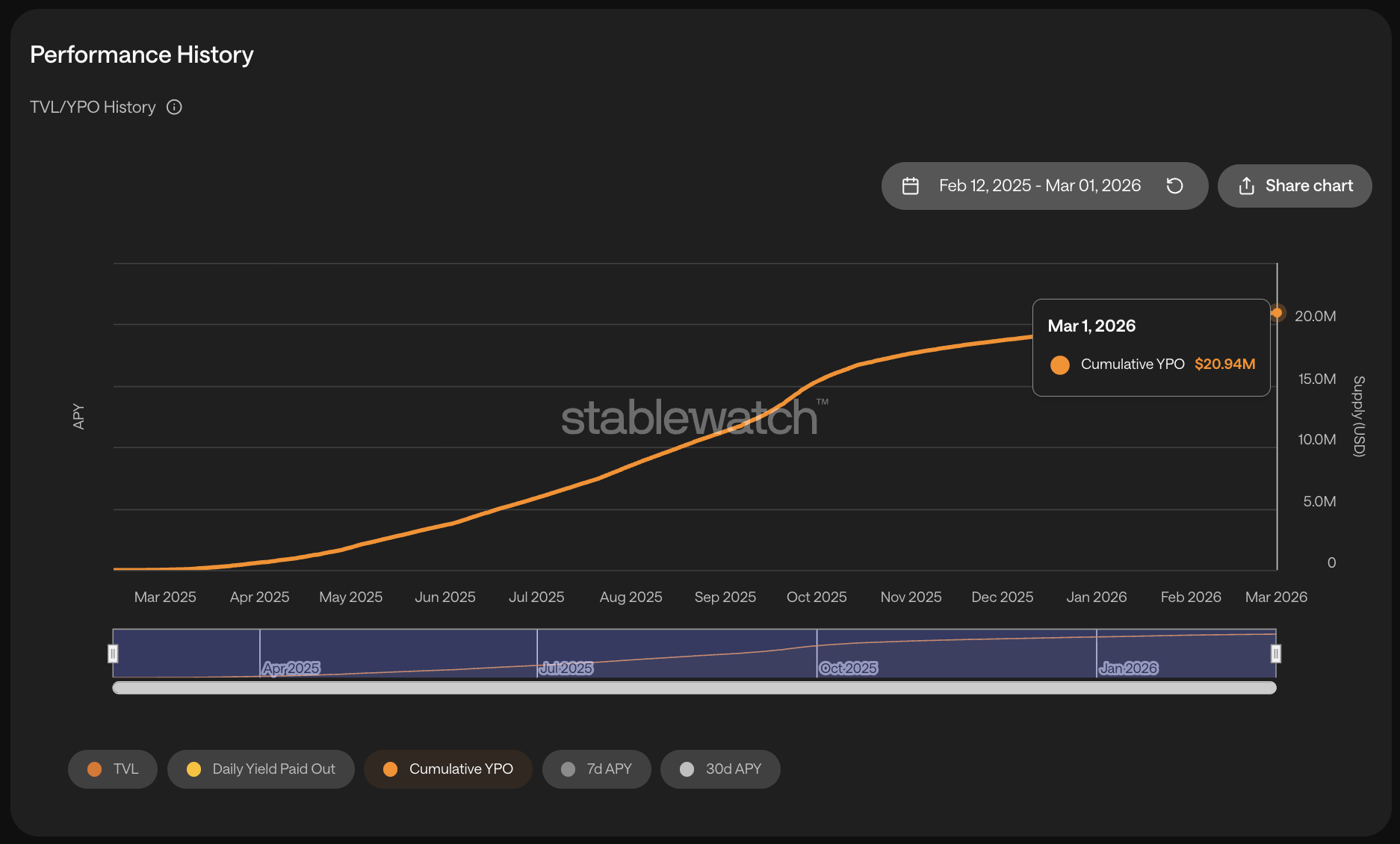Click the right range handle of navigator
The image size is (1400, 844).
tap(1275, 654)
